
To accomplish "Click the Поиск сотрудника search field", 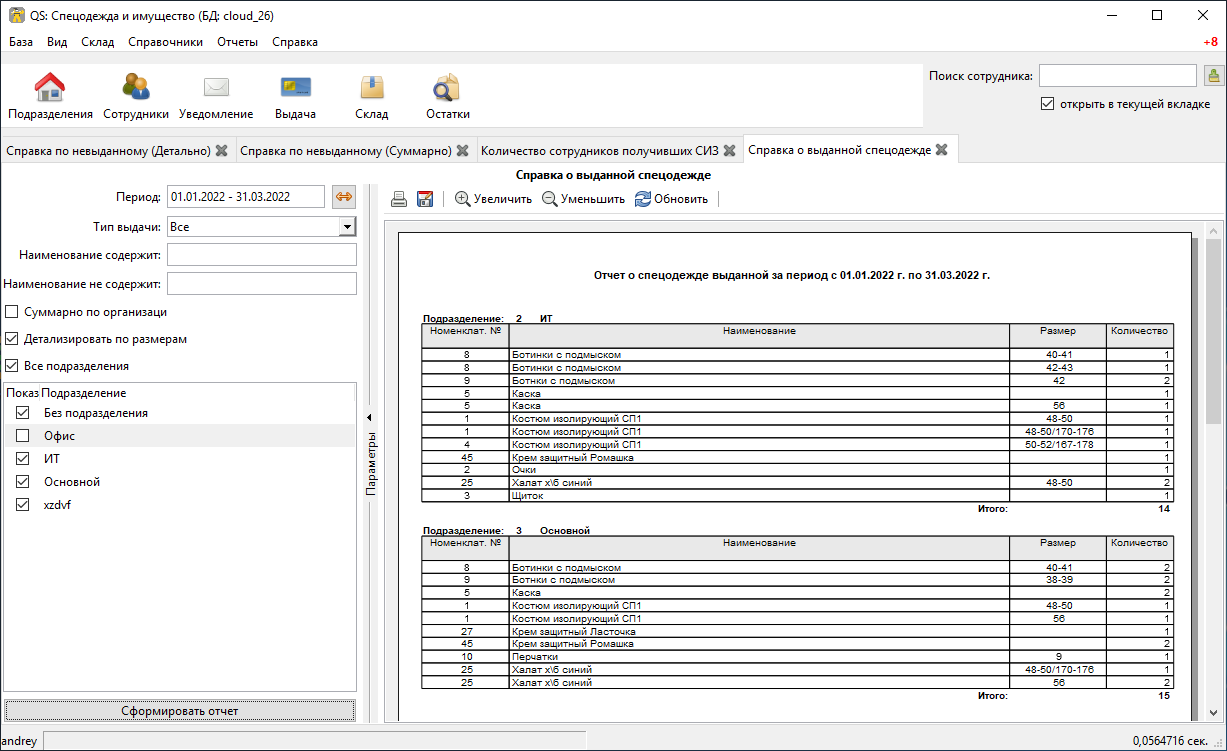I will 1117,76.
